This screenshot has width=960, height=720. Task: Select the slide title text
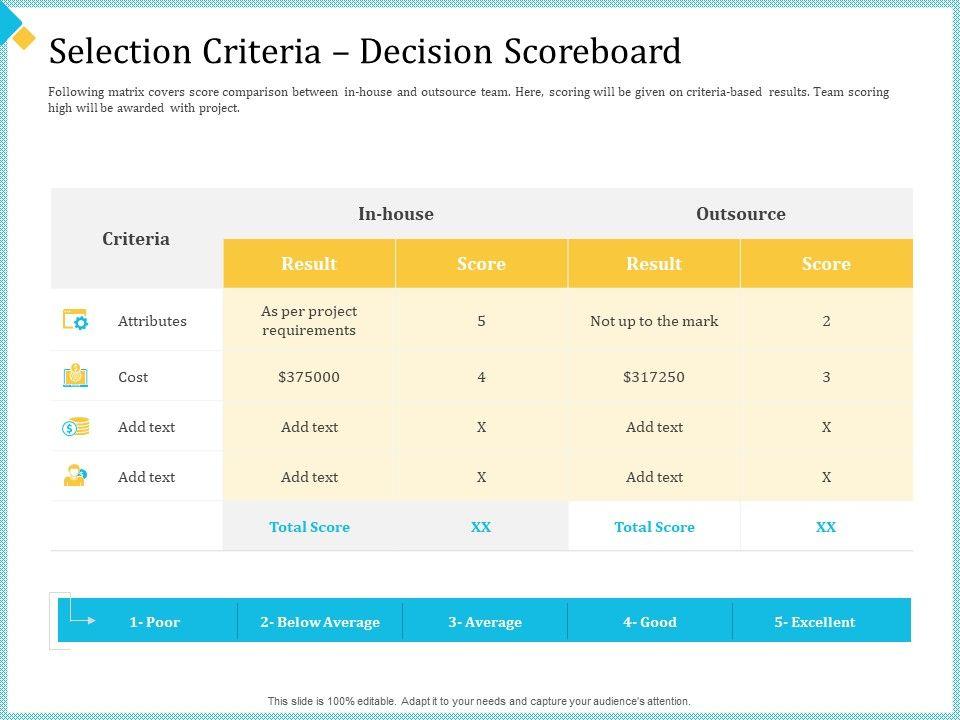(x=365, y=50)
